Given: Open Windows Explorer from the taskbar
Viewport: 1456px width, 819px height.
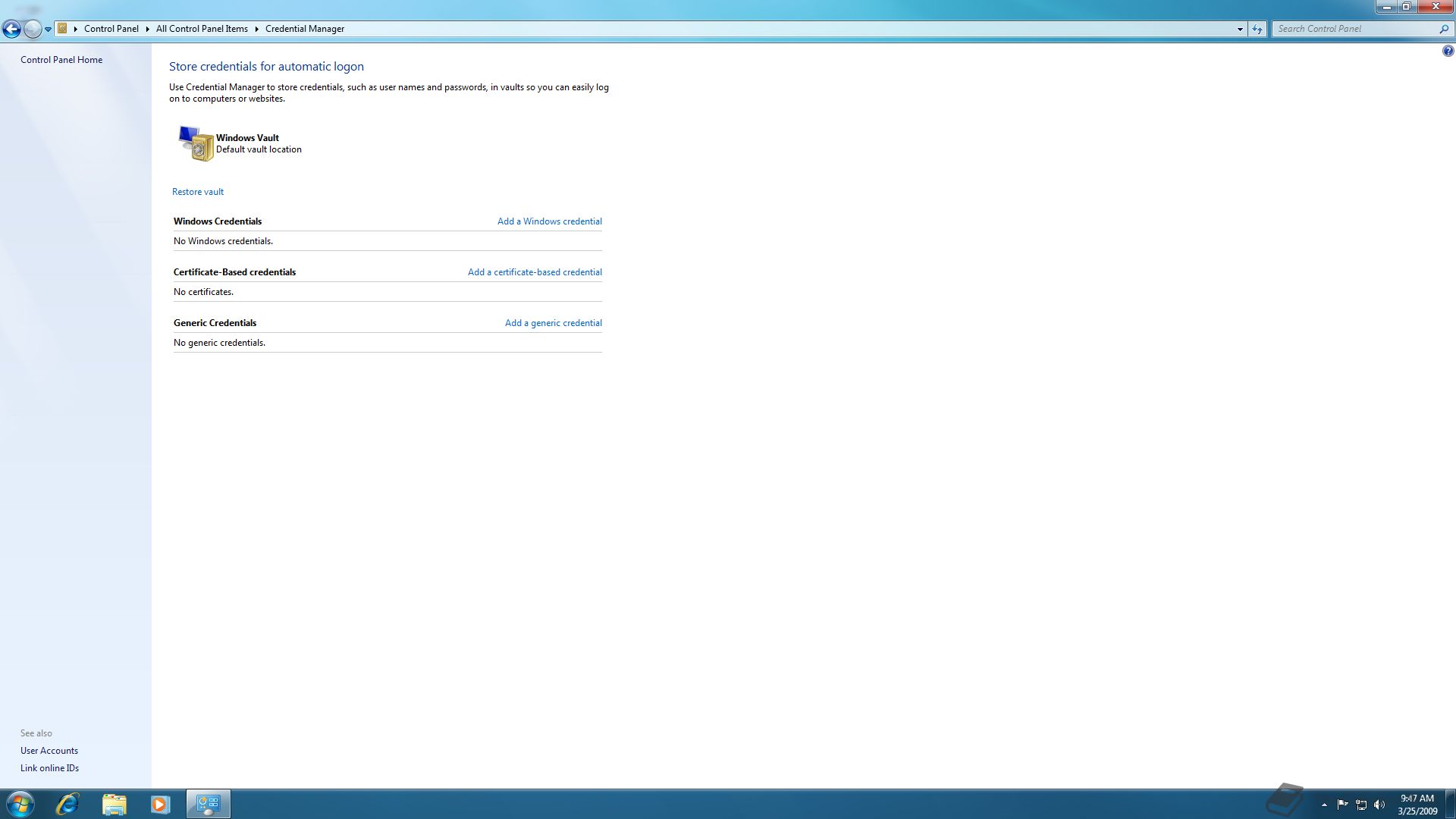Looking at the screenshot, I should pos(114,804).
